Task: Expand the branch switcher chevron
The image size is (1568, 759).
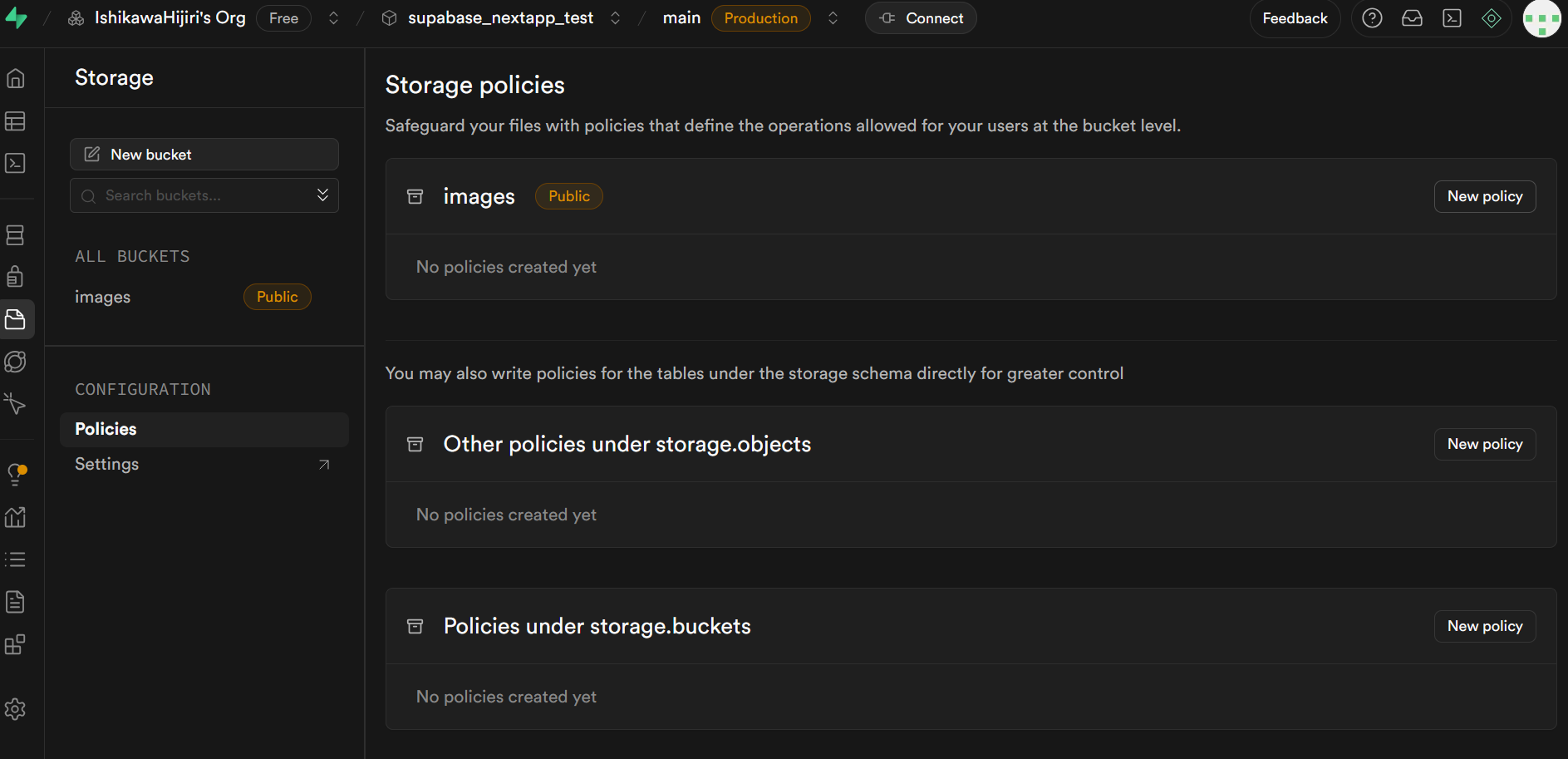Action: 833,18
